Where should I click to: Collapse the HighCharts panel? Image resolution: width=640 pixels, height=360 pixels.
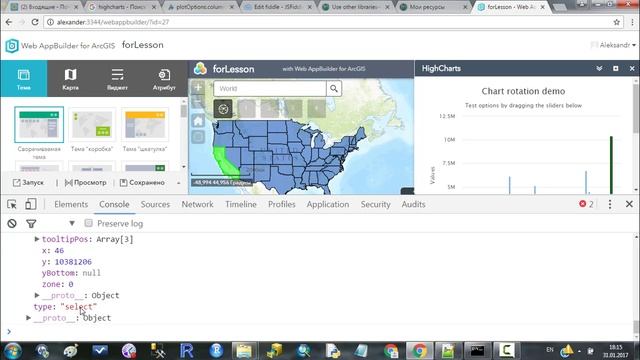point(599,69)
